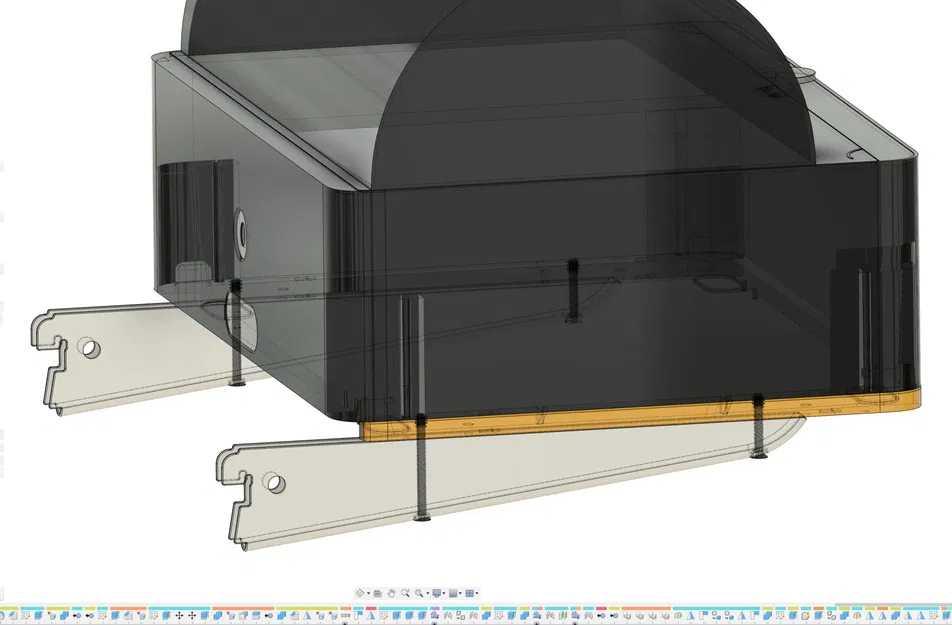Expand the Grid and Snaps dropdown arrow
The width and height of the screenshot is (952, 625).
460,593
